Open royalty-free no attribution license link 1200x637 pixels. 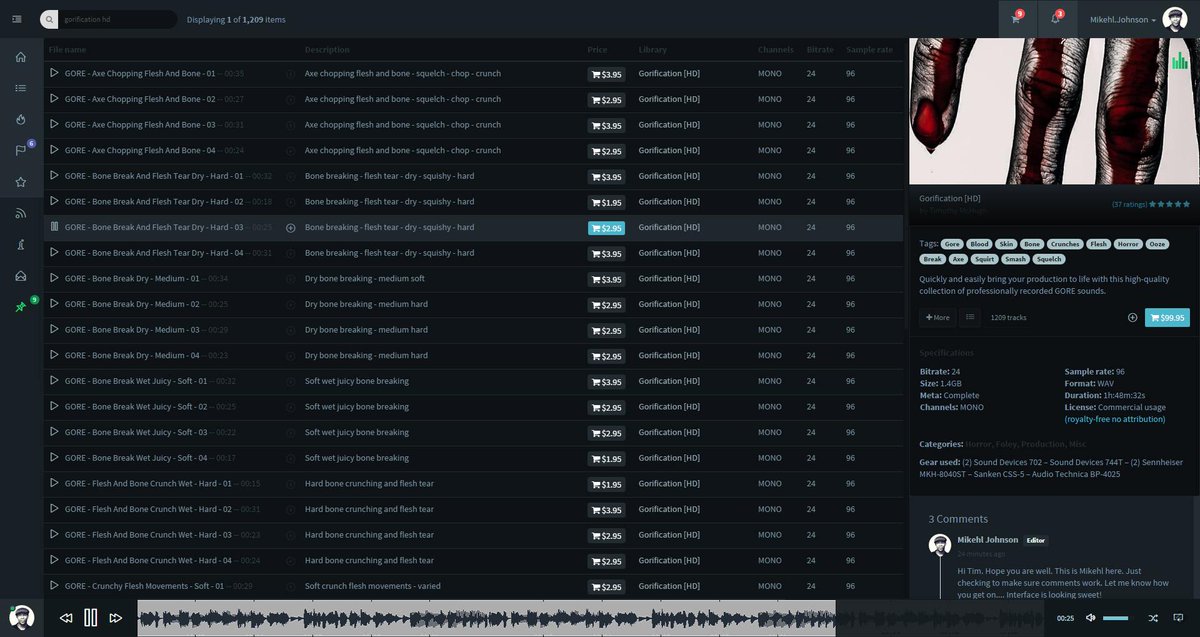1115,419
